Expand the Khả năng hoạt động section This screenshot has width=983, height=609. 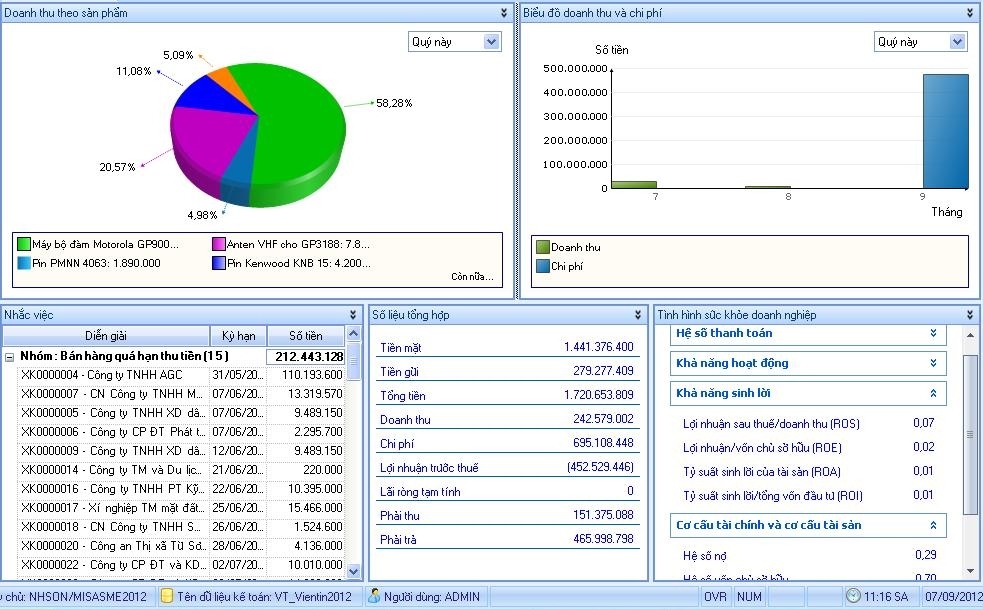[x=933, y=363]
